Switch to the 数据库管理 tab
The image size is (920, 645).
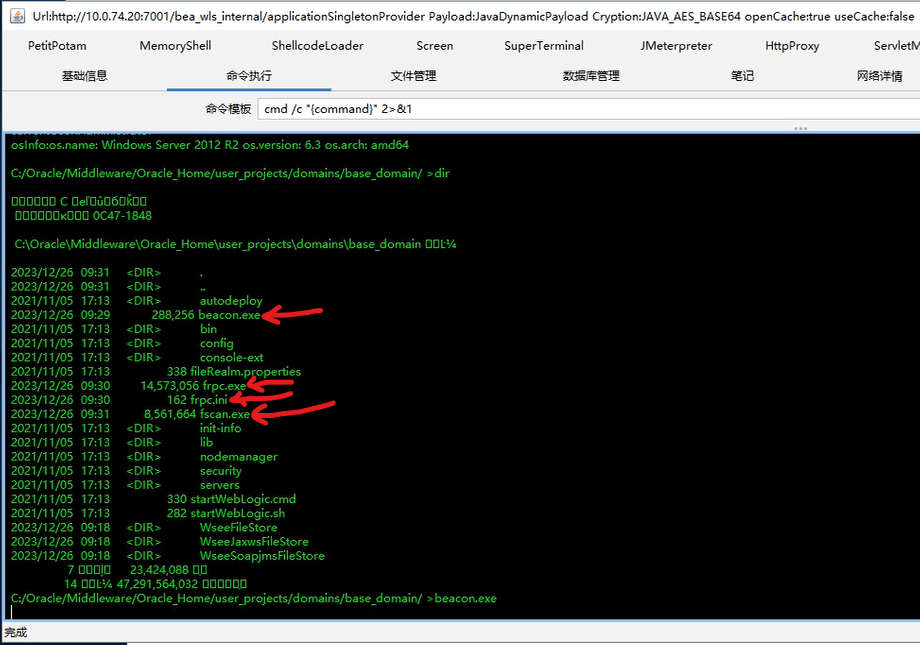591,76
